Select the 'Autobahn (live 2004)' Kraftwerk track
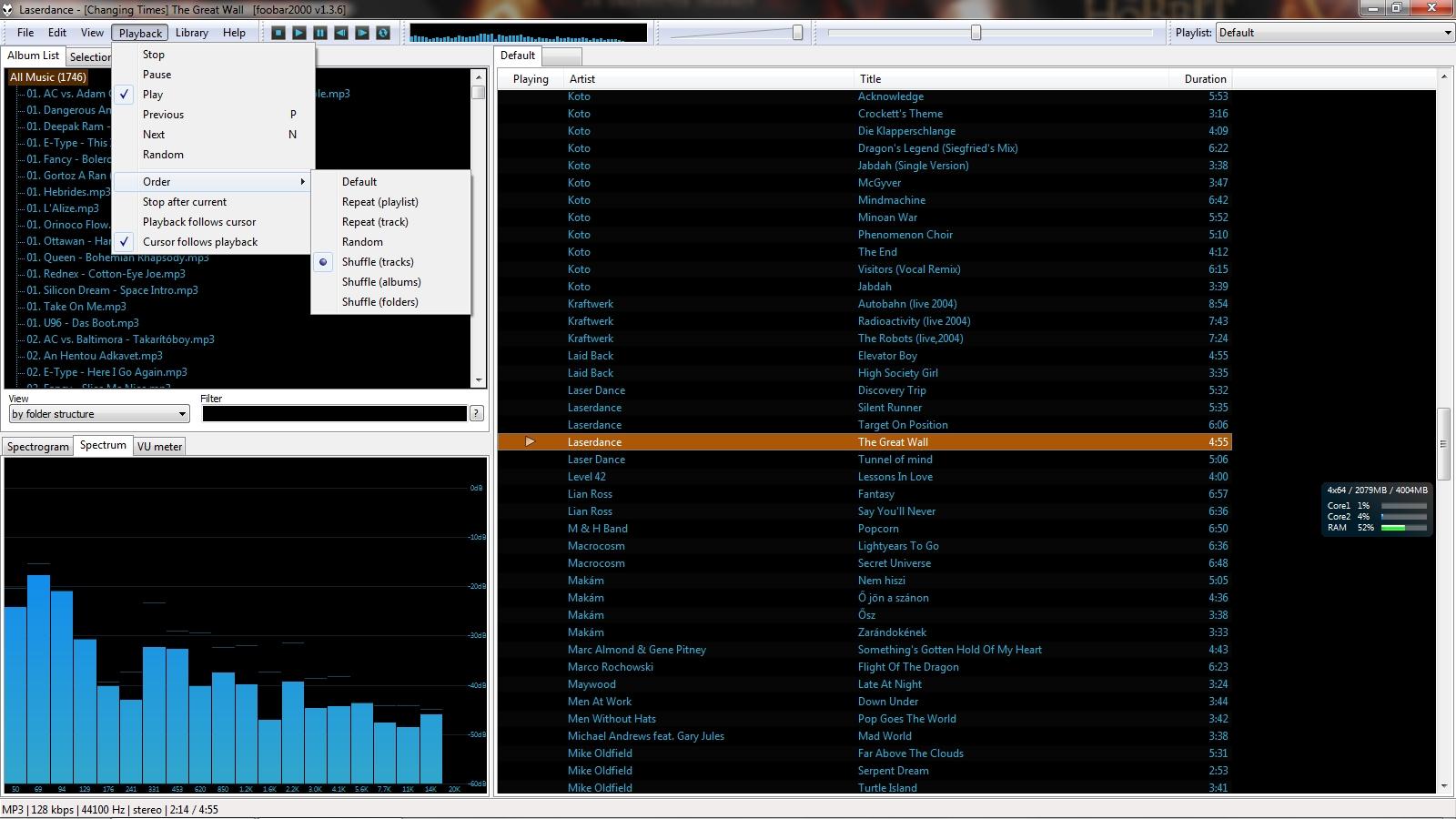This screenshot has height=819, width=1456. click(x=864, y=304)
